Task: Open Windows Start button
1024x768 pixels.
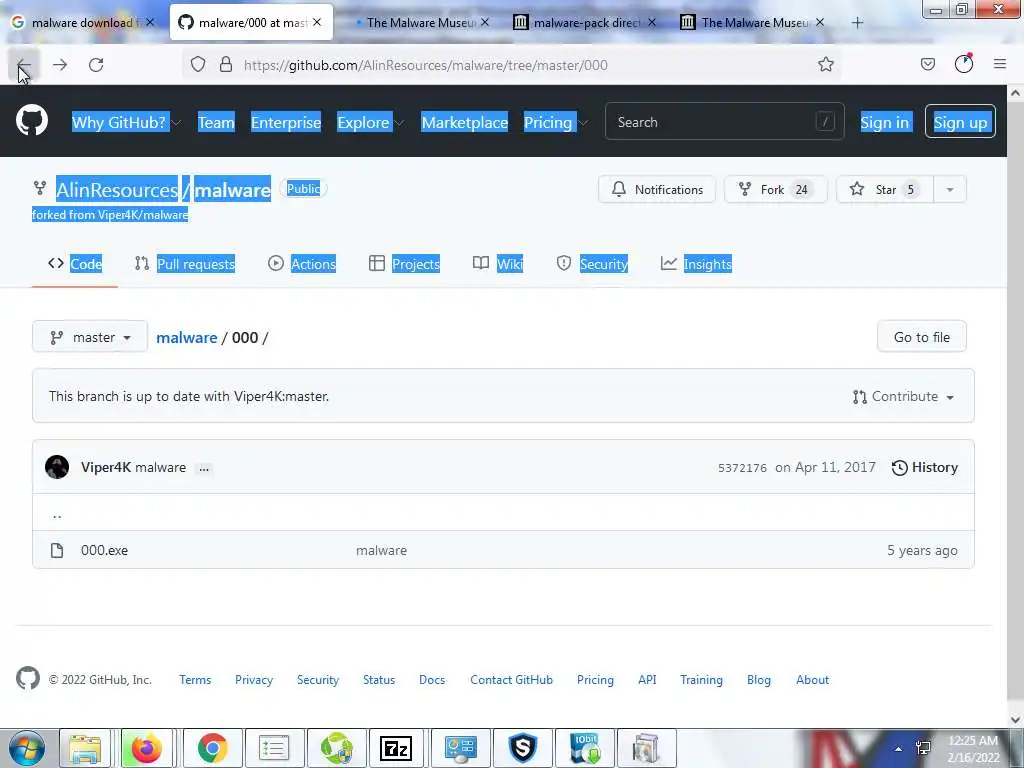Action: (x=27, y=748)
